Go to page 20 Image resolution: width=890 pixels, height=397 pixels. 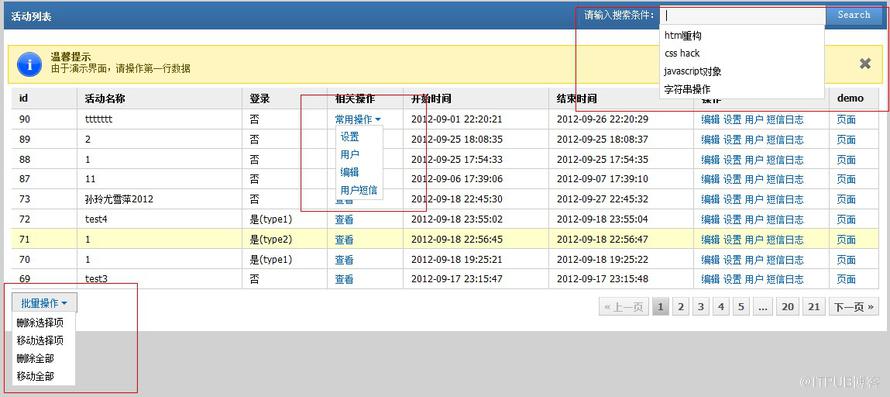[x=787, y=307]
